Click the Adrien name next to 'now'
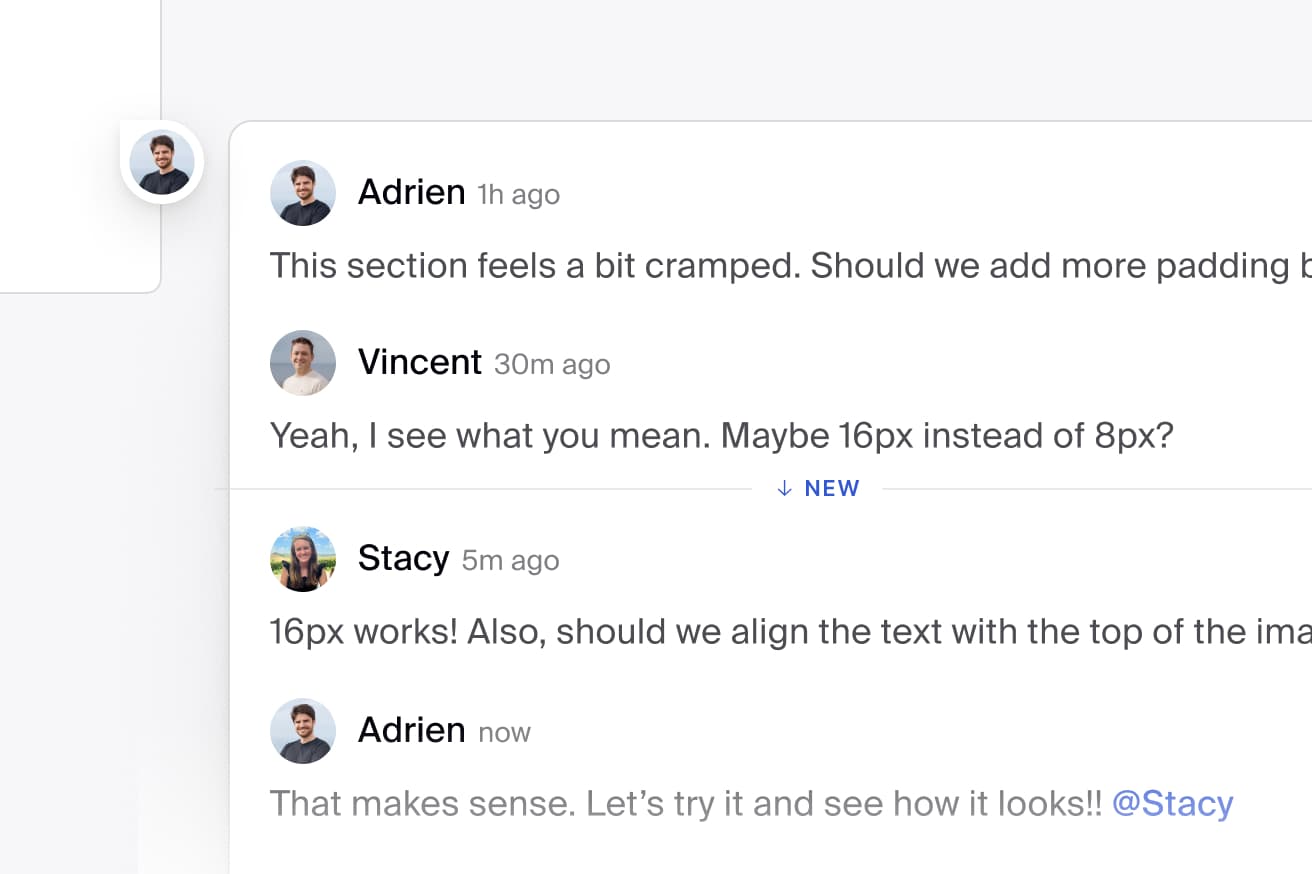The height and width of the screenshot is (874, 1312). [x=411, y=730]
